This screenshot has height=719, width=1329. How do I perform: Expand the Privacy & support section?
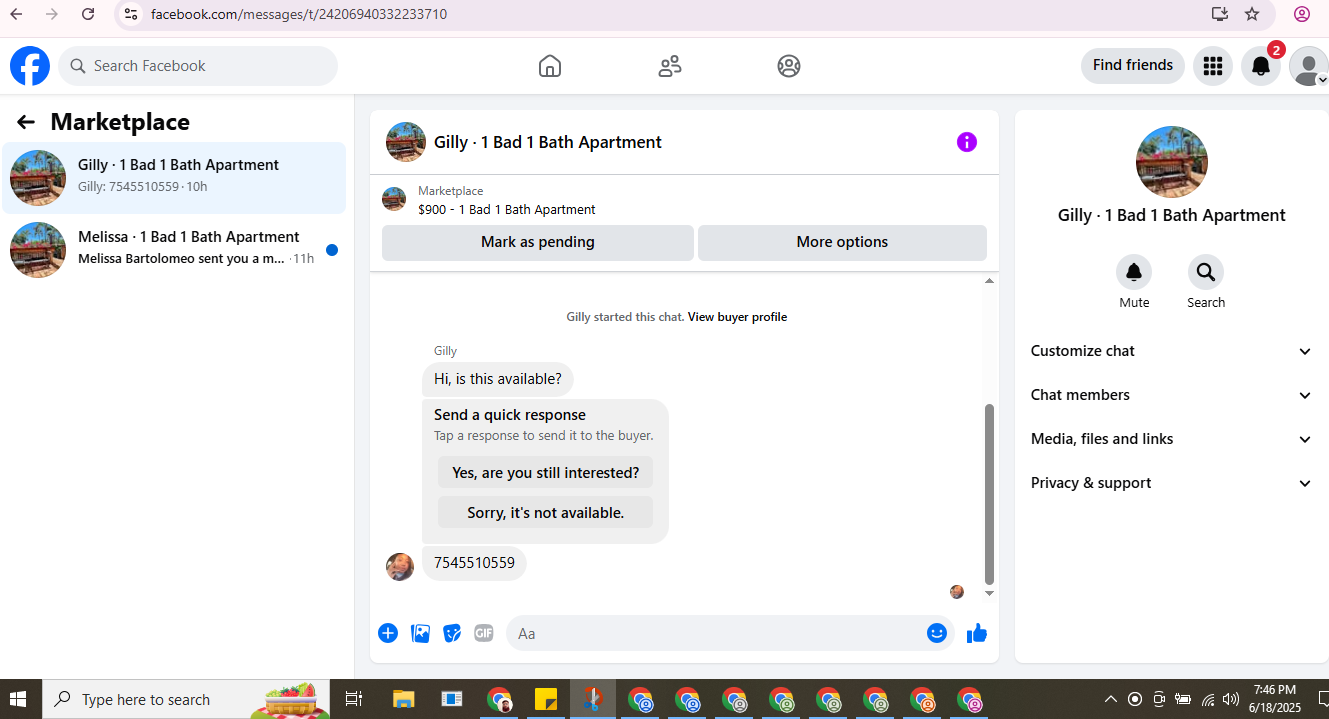(1172, 483)
